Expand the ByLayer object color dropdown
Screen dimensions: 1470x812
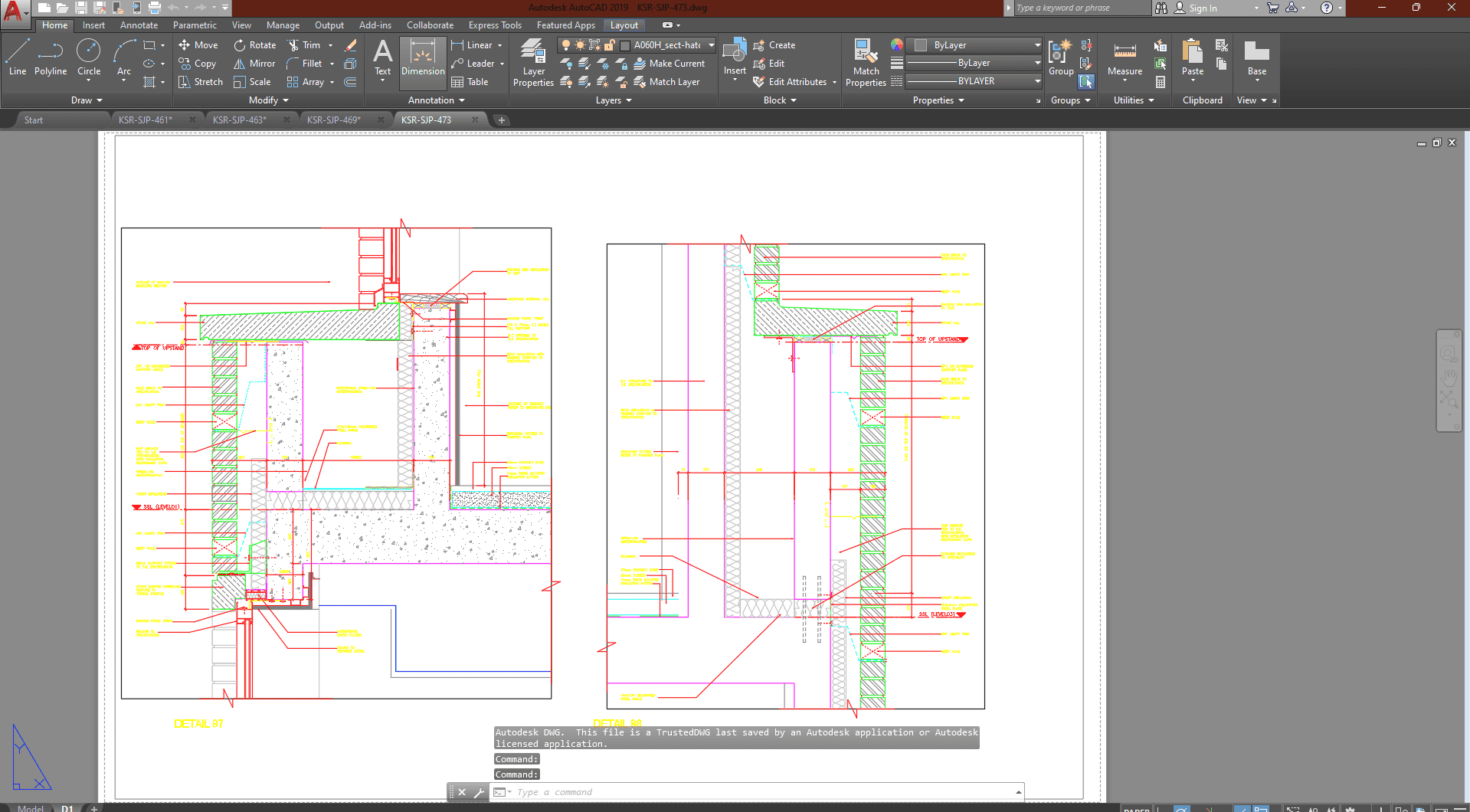click(1037, 45)
